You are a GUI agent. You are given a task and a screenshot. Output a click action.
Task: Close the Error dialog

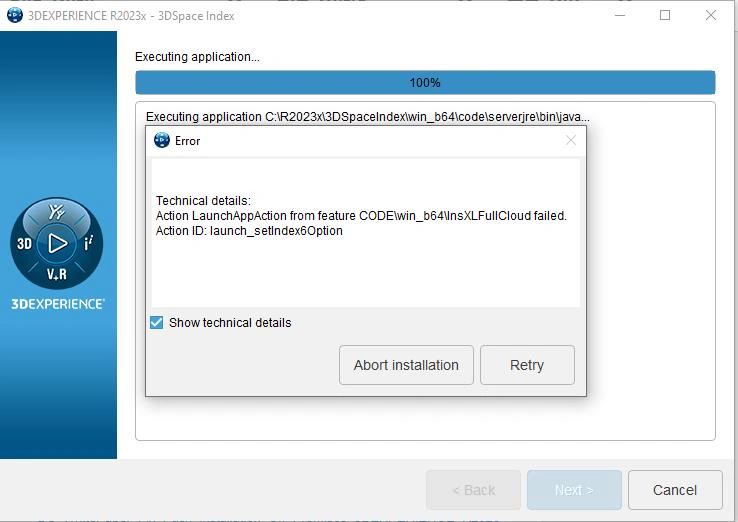570,140
